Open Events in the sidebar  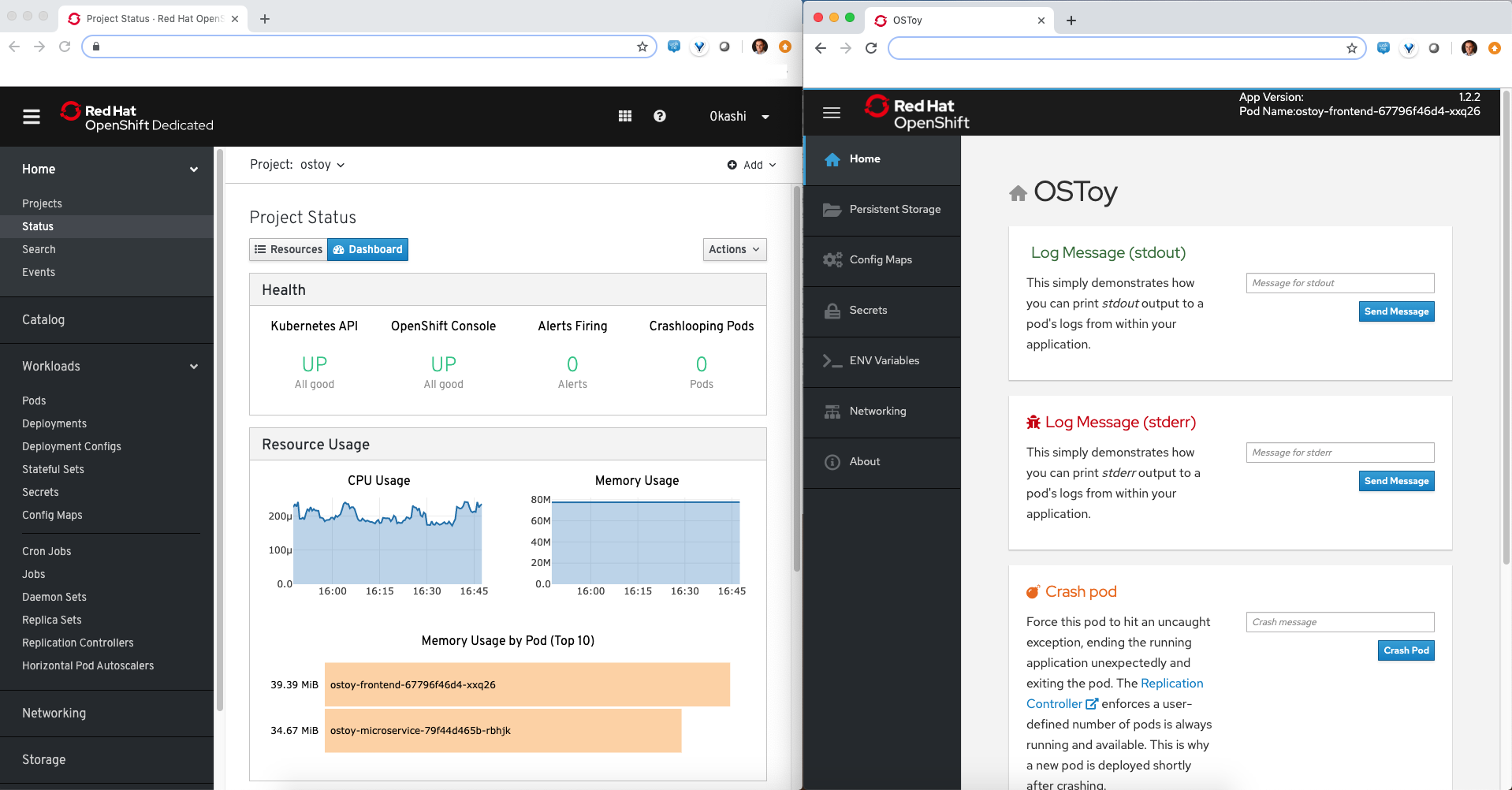pyautogui.click(x=39, y=272)
